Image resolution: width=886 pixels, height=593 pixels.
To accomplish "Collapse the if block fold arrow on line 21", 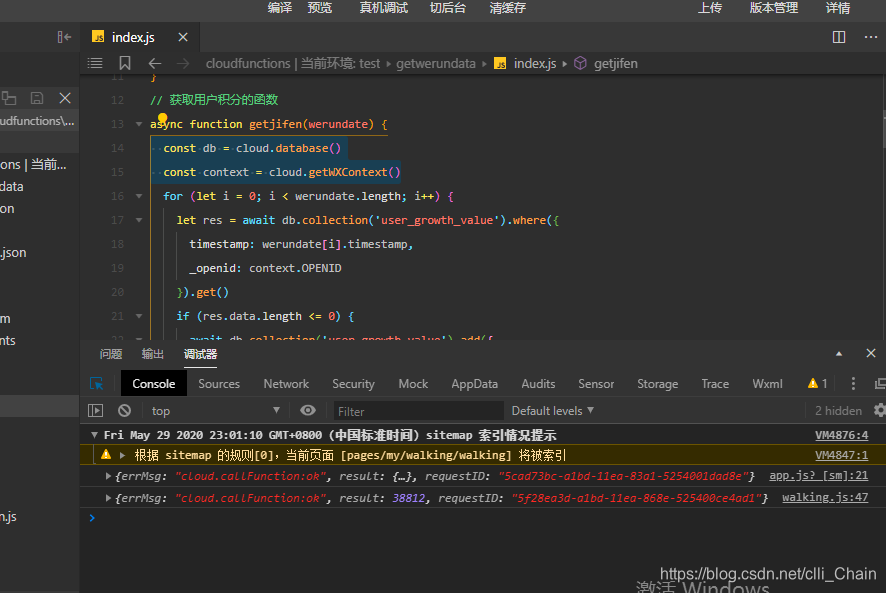I will [139, 316].
